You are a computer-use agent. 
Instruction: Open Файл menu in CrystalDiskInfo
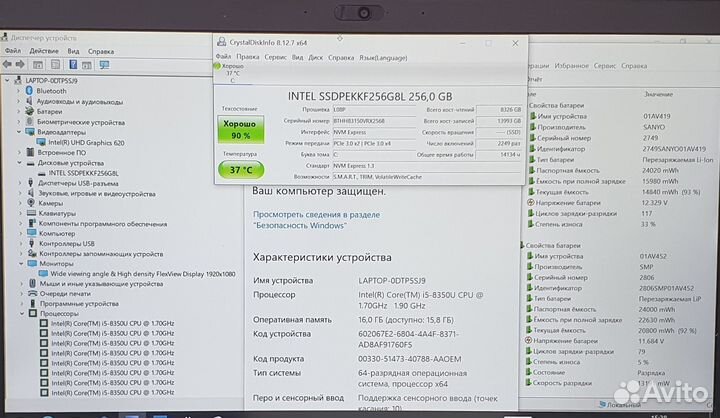(223, 57)
